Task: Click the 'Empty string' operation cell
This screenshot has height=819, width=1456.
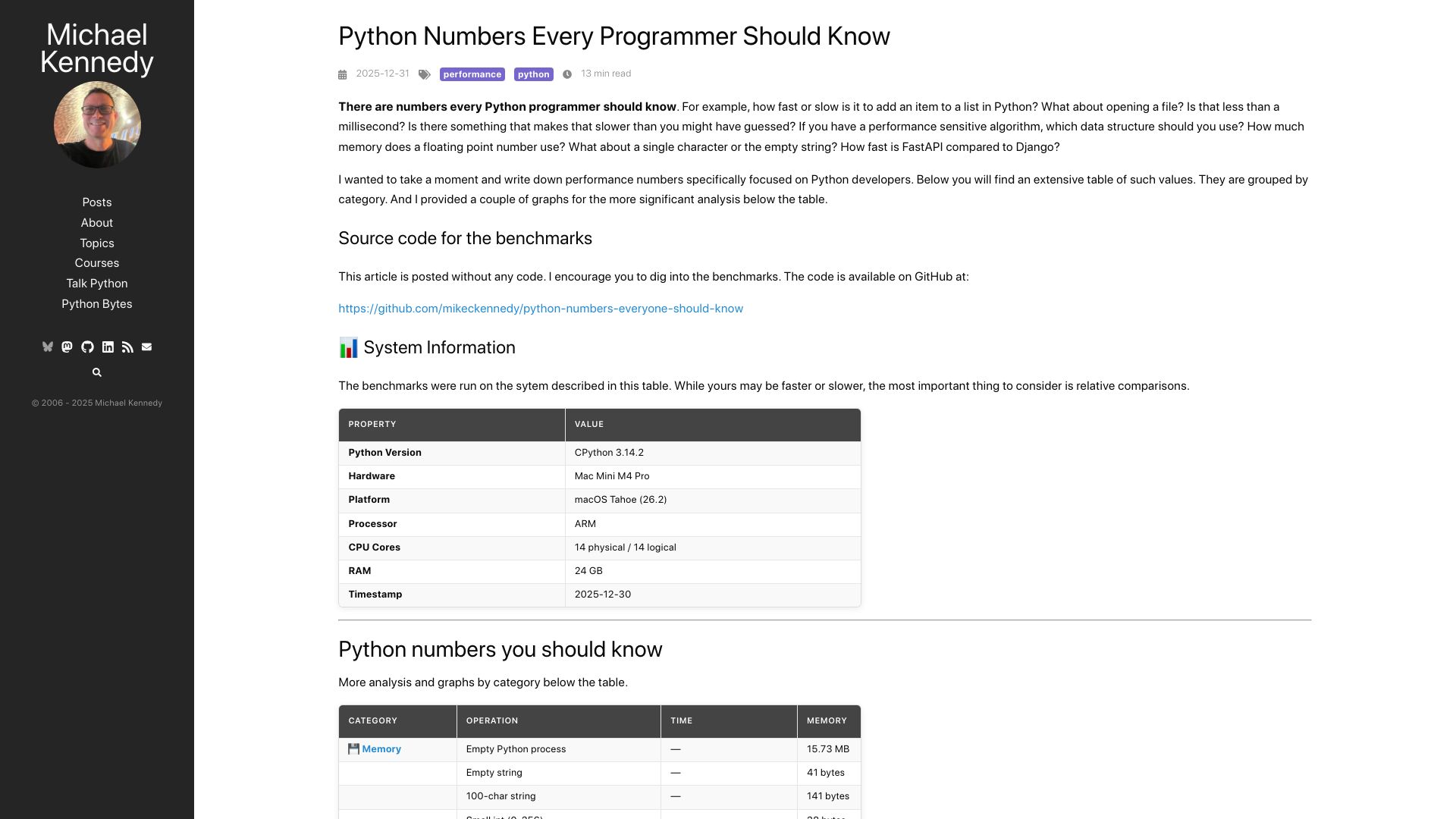Action: pyautogui.click(x=559, y=773)
